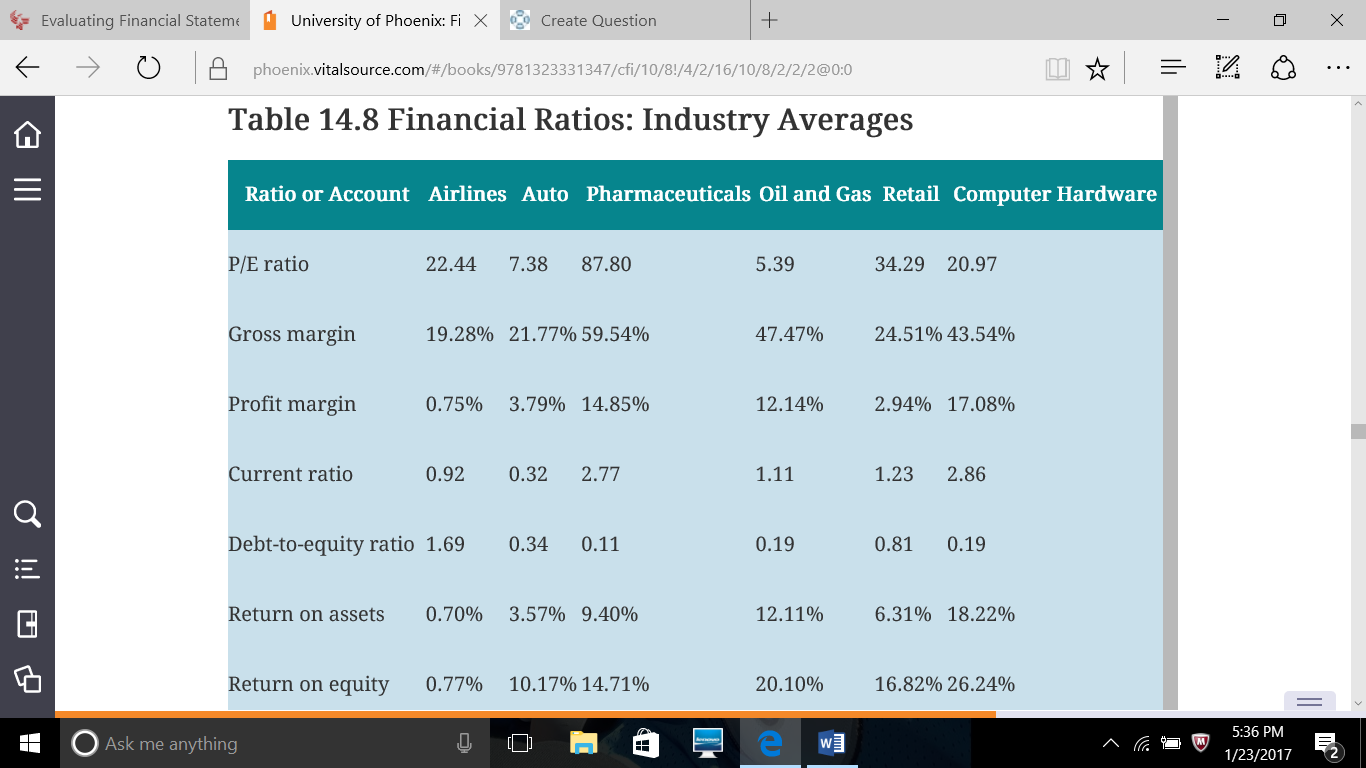
Task: Expand the Edge More actions ellipsis menu
Action: pos(1337,68)
